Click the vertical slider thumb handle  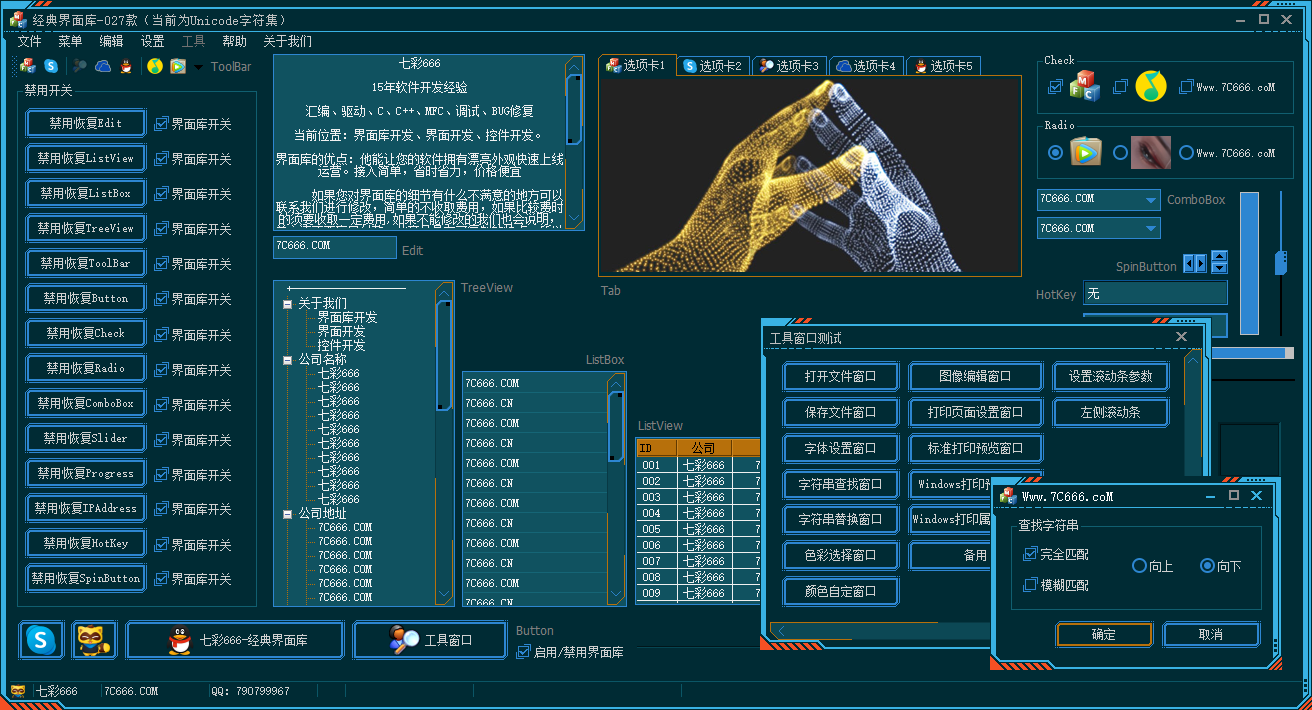click(1280, 263)
